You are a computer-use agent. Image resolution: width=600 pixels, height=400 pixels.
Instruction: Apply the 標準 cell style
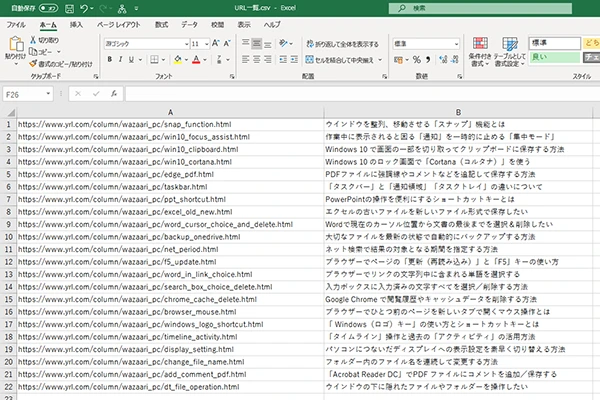pyautogui.click(x=555, y=43)
